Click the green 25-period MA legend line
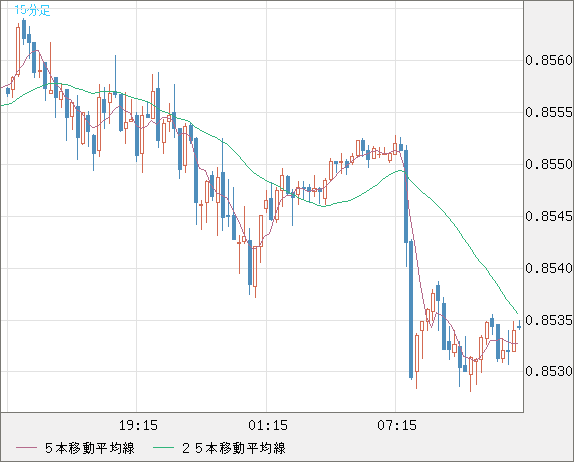574x462 pixels. click(x=163, y=448)
